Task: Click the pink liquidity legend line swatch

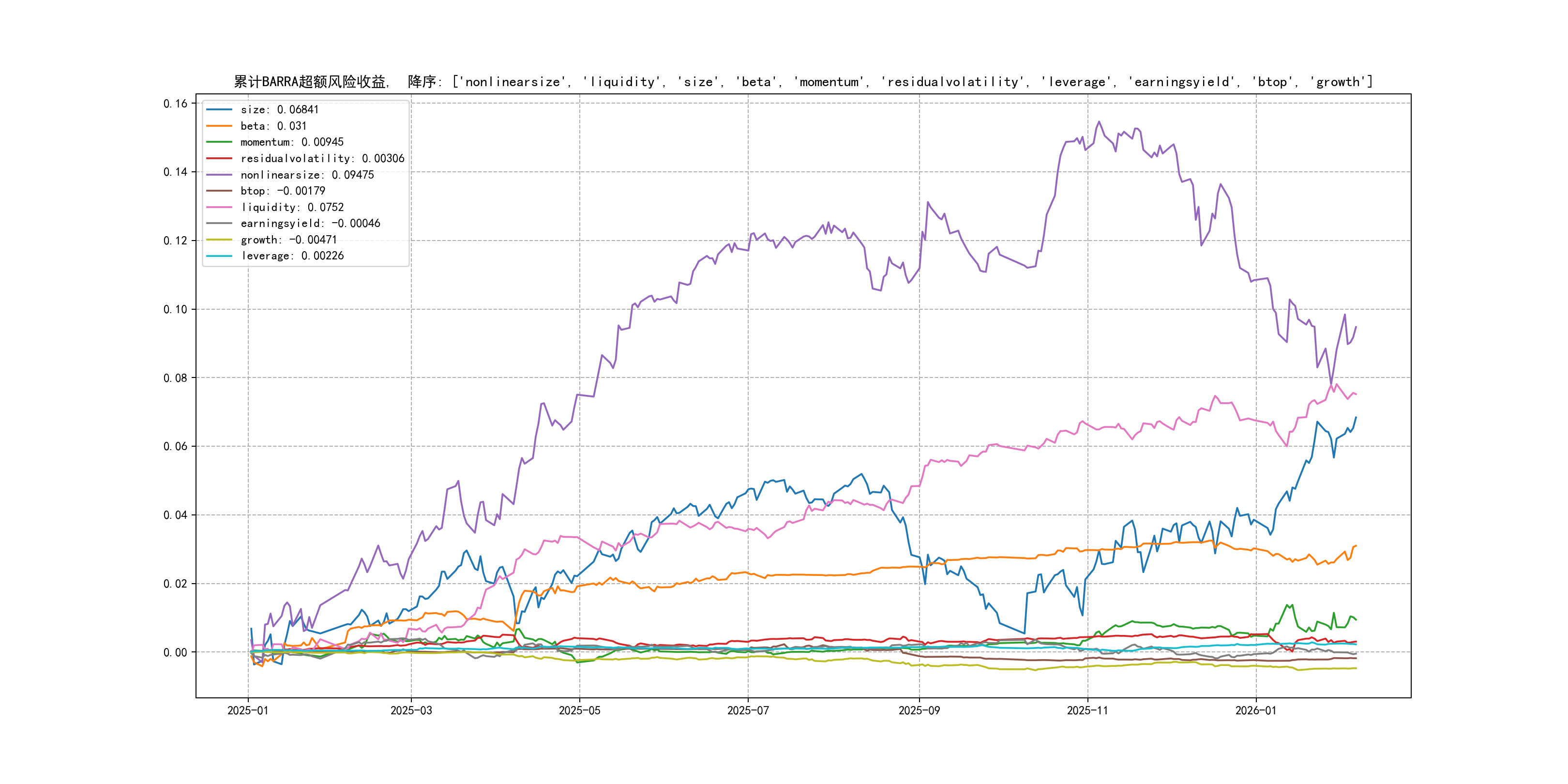Action: 219,208
